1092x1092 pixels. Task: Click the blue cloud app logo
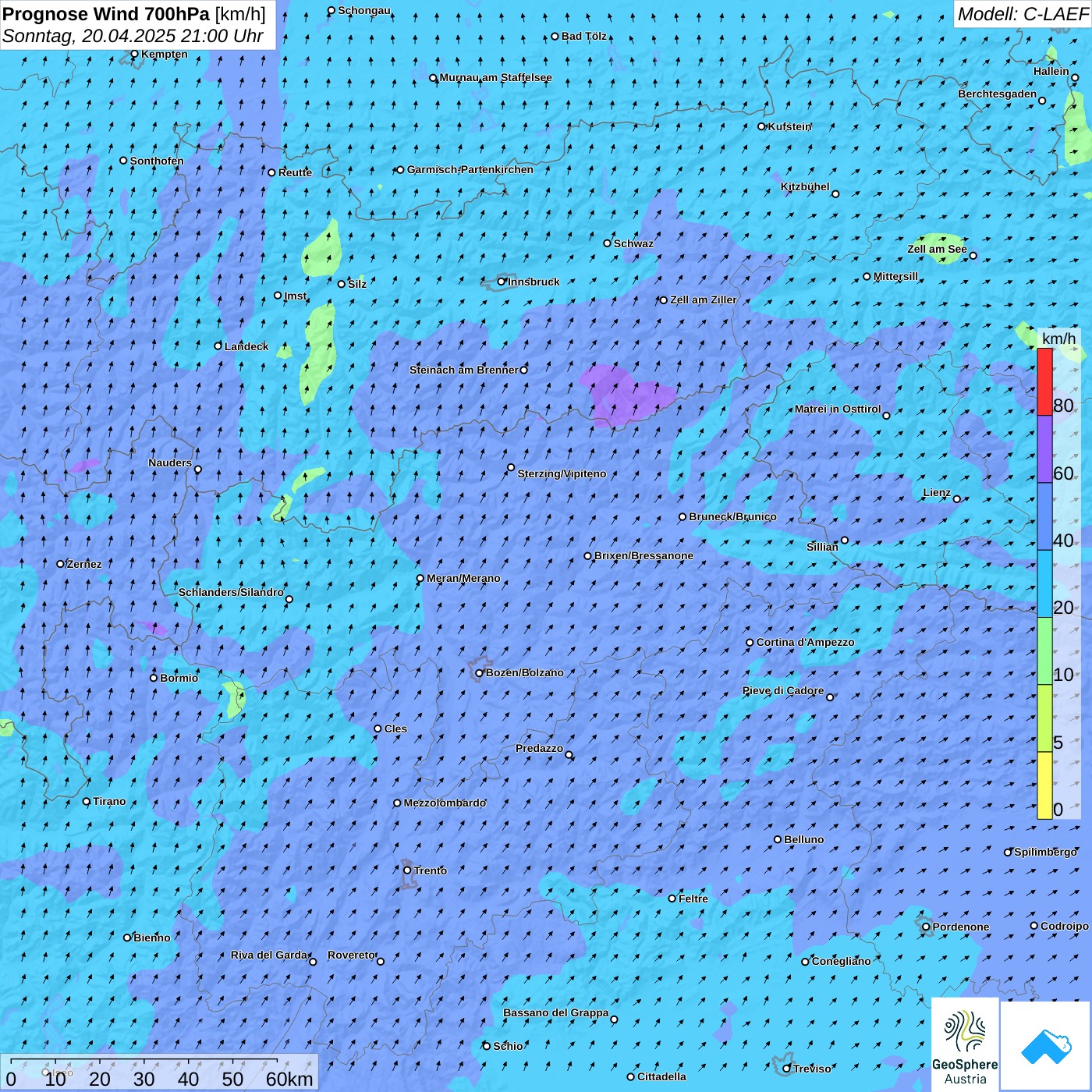[1046, 1046]
